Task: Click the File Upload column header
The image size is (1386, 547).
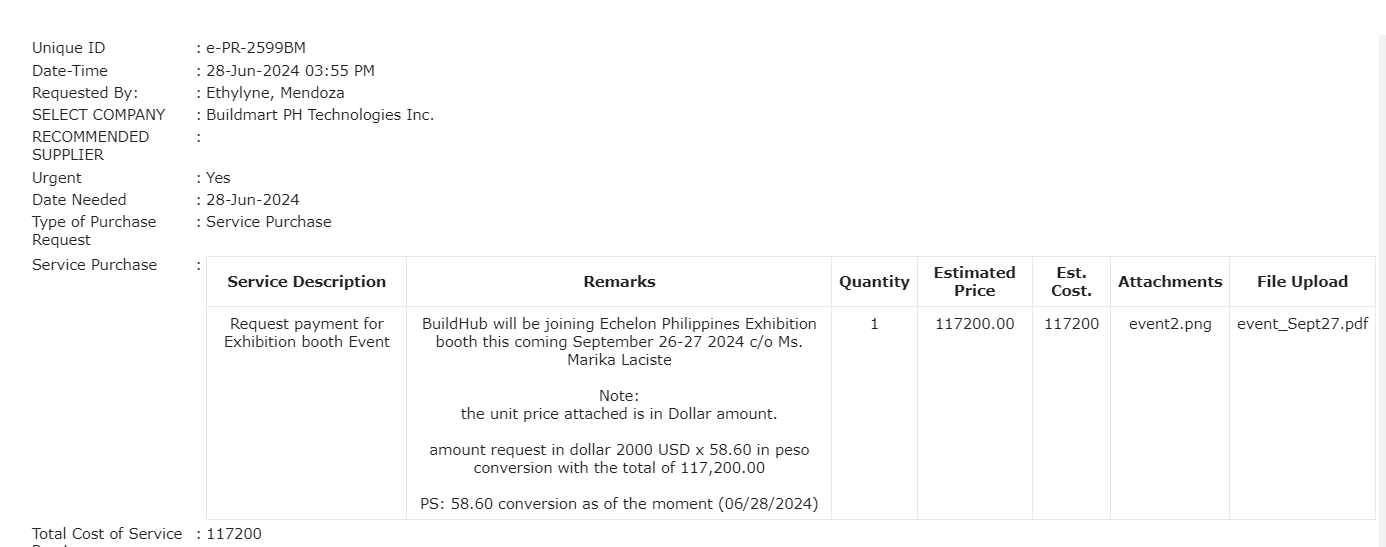Action: (1302, 282)
